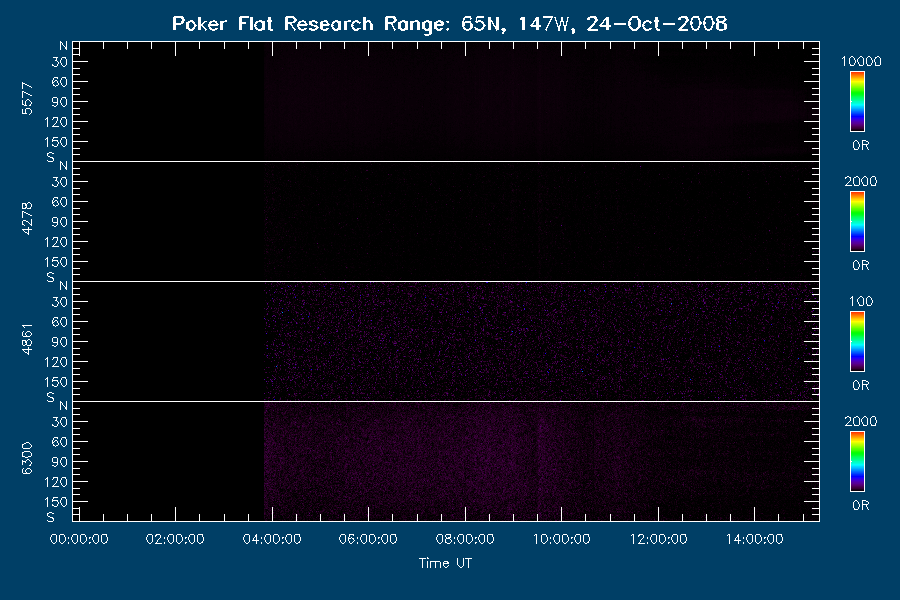The image size is (900, 600).
Task: Click the rainbow color bar for the 6300 panel
Action: tap(857, 462)
